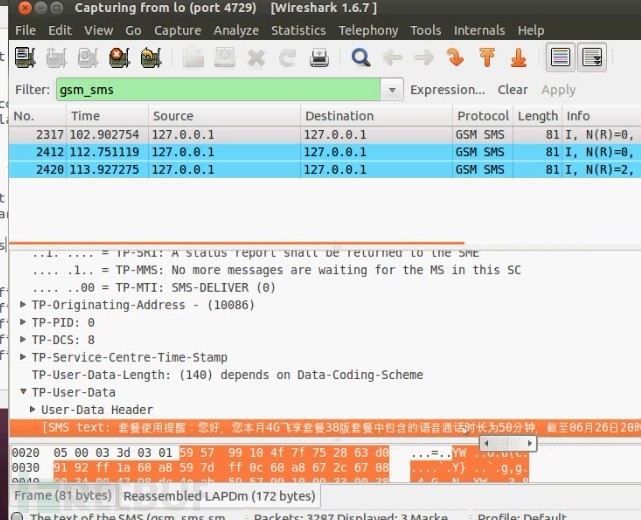The width and height of the screenshot is (641, 520).
Task: Expand the User-Data Header node
Action: 33,409
